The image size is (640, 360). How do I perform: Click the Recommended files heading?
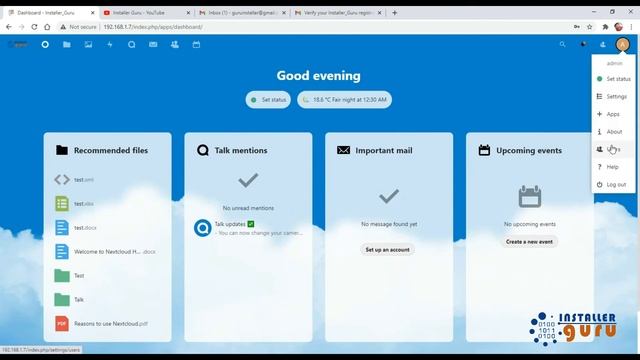tap(111, 150)
